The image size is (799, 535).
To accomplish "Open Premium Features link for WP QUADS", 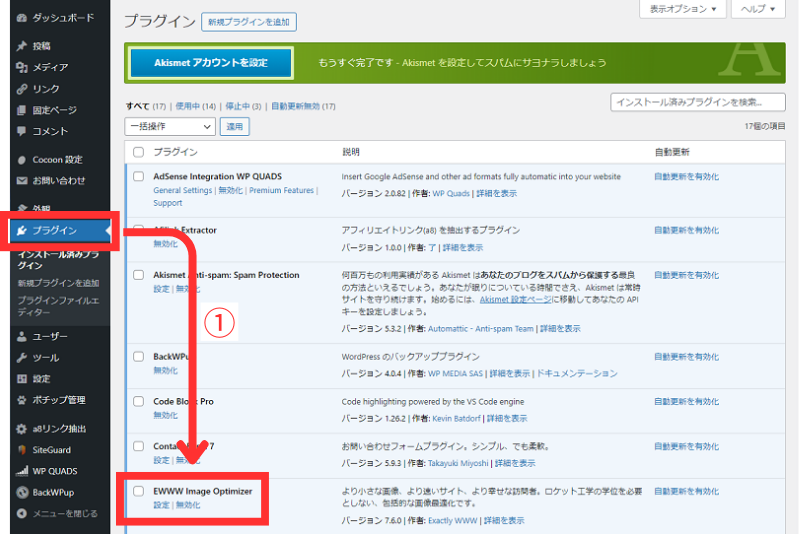I will 281,190.
